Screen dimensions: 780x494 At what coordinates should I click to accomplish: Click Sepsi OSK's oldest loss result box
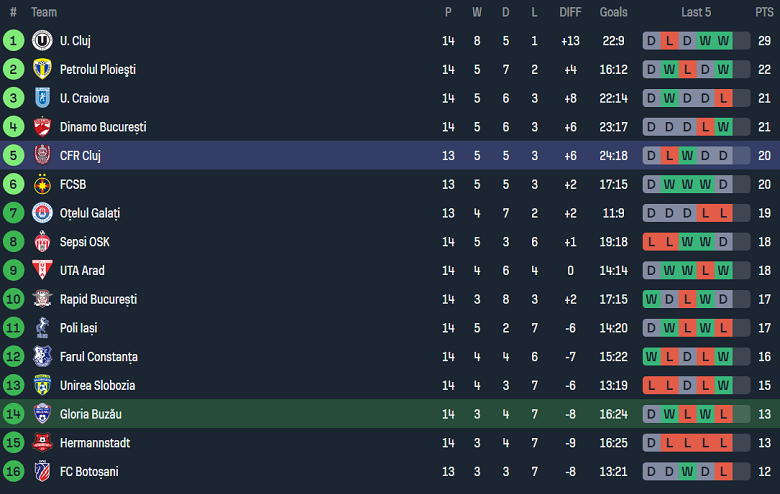pyautogui.click(x=651, y=242)
